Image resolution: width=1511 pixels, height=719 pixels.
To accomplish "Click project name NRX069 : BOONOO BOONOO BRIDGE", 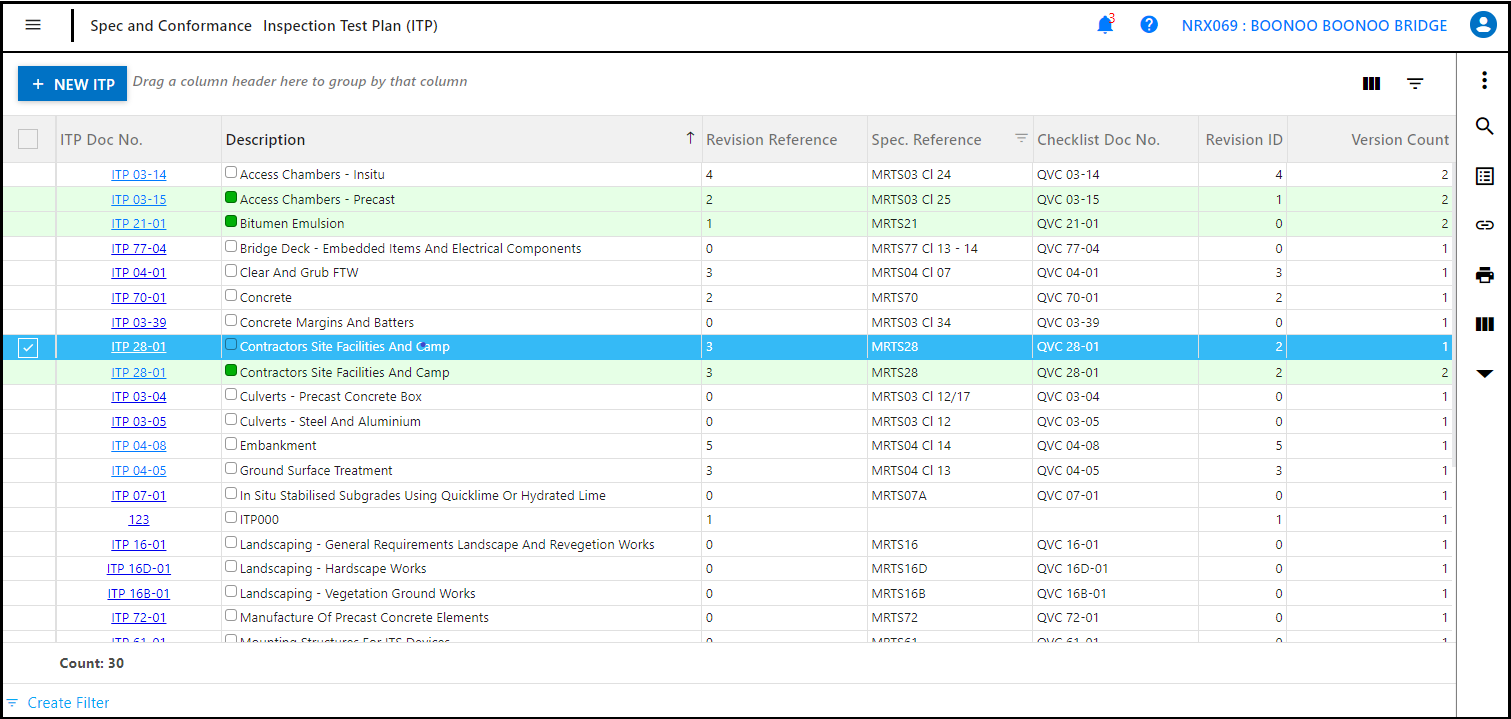I will click(x=1314, y=26).
